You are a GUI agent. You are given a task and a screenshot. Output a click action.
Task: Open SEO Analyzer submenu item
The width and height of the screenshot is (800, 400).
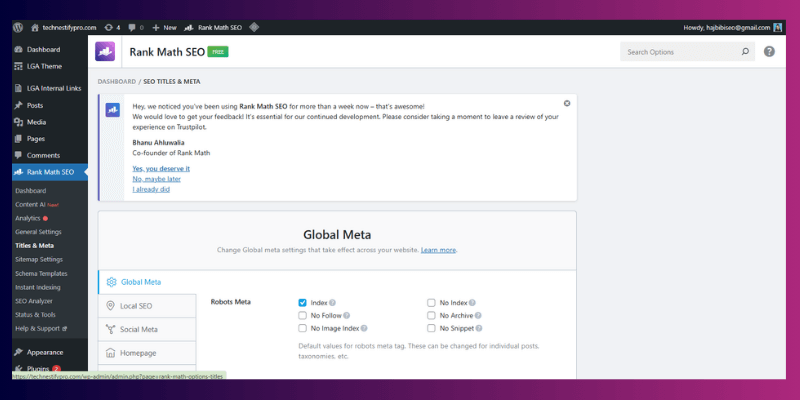pos(34,302)
